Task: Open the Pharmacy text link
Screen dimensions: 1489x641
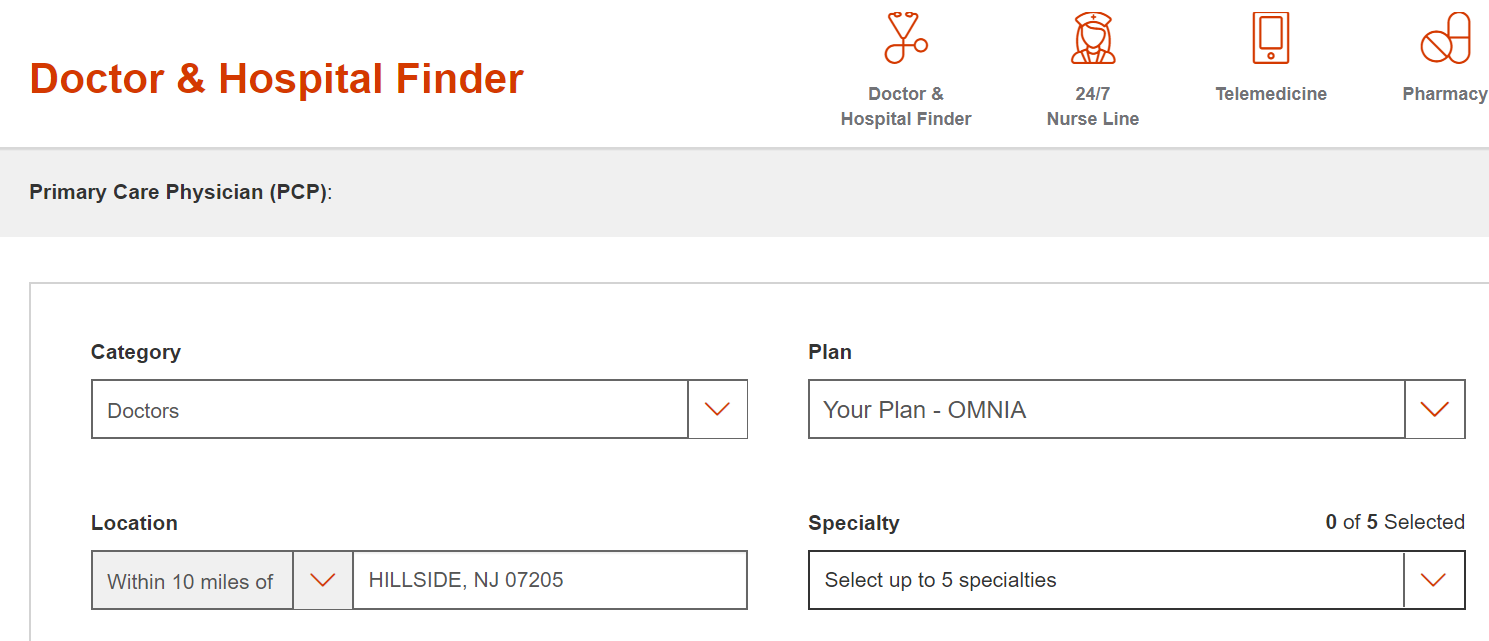Action: tap(1444, 94)
